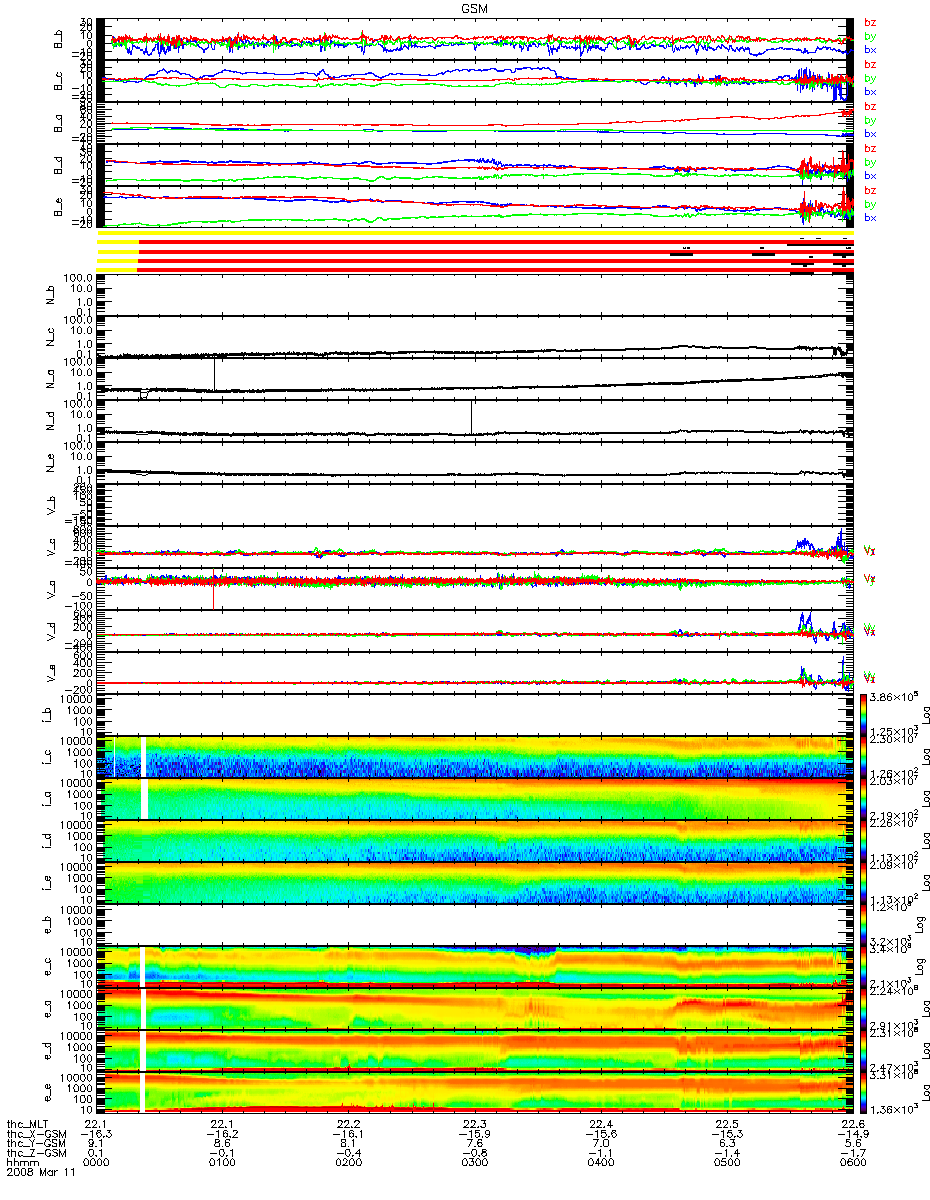The width and height of the screenshot is (930, 1200).
Task: Click the thc_MLT row label
Action: (25, 1123)
